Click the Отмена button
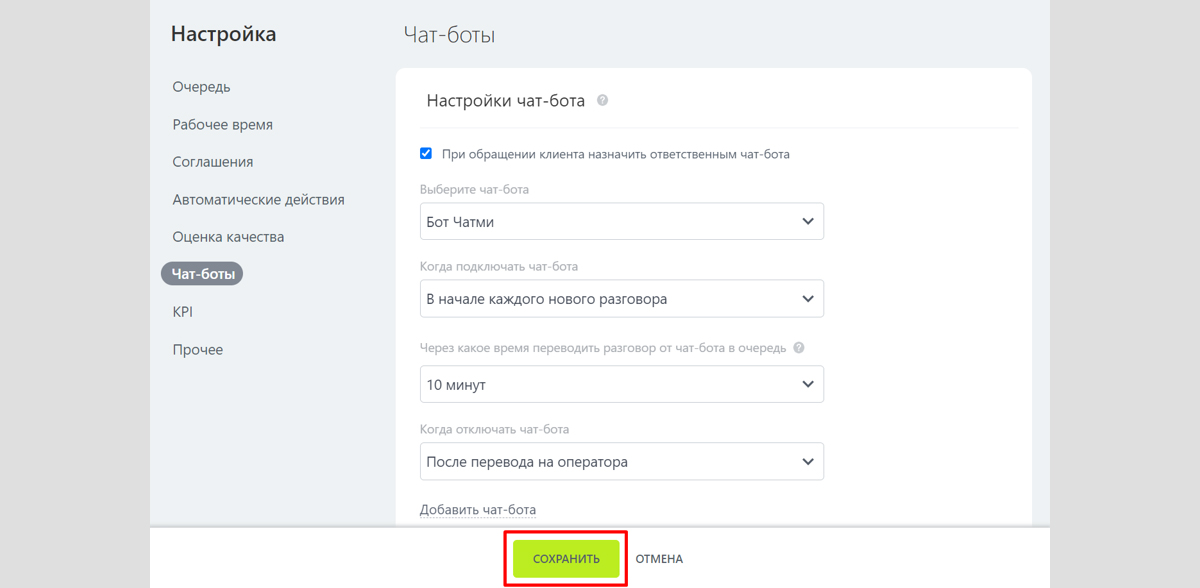The width and height of the screenshot is (1200, 588). (x=659, y=559)
